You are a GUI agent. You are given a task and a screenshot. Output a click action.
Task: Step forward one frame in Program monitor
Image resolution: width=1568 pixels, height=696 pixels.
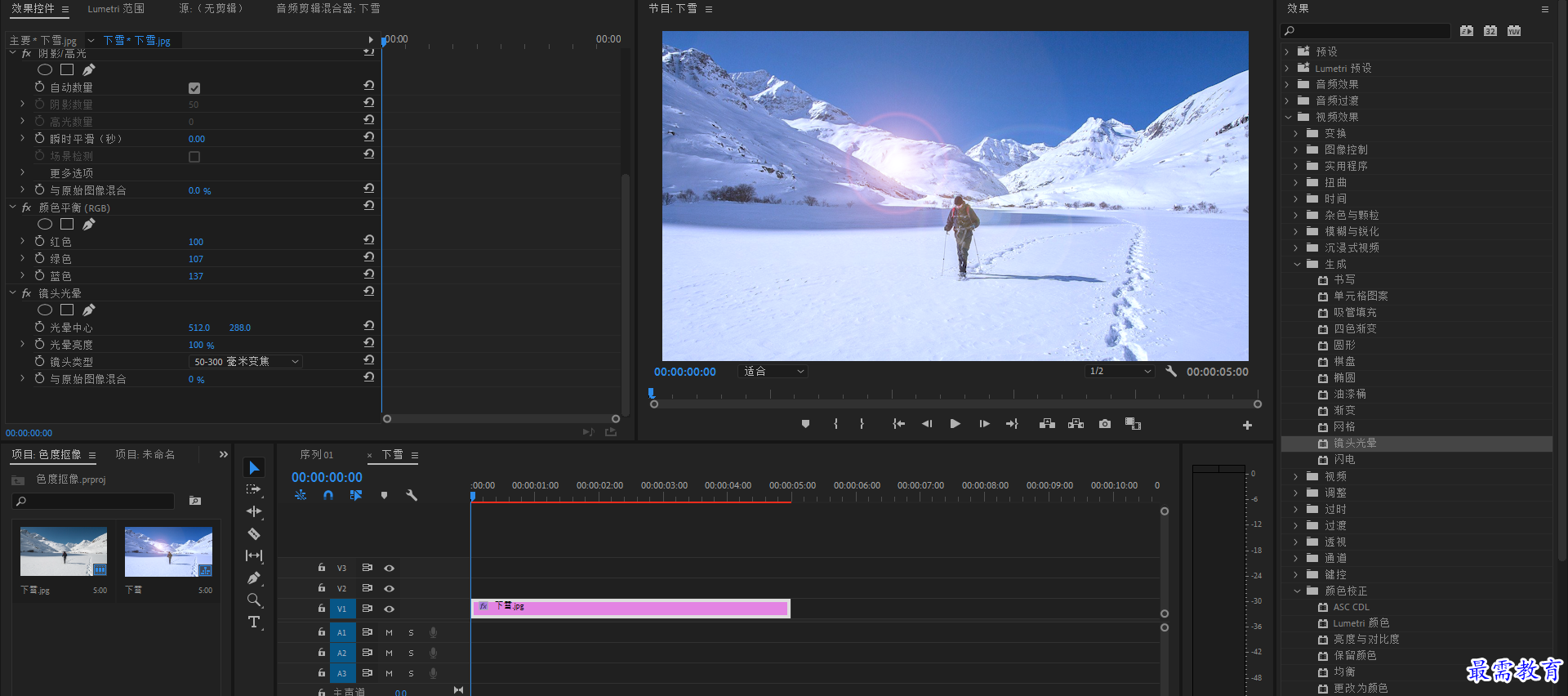tap(984, 424)
